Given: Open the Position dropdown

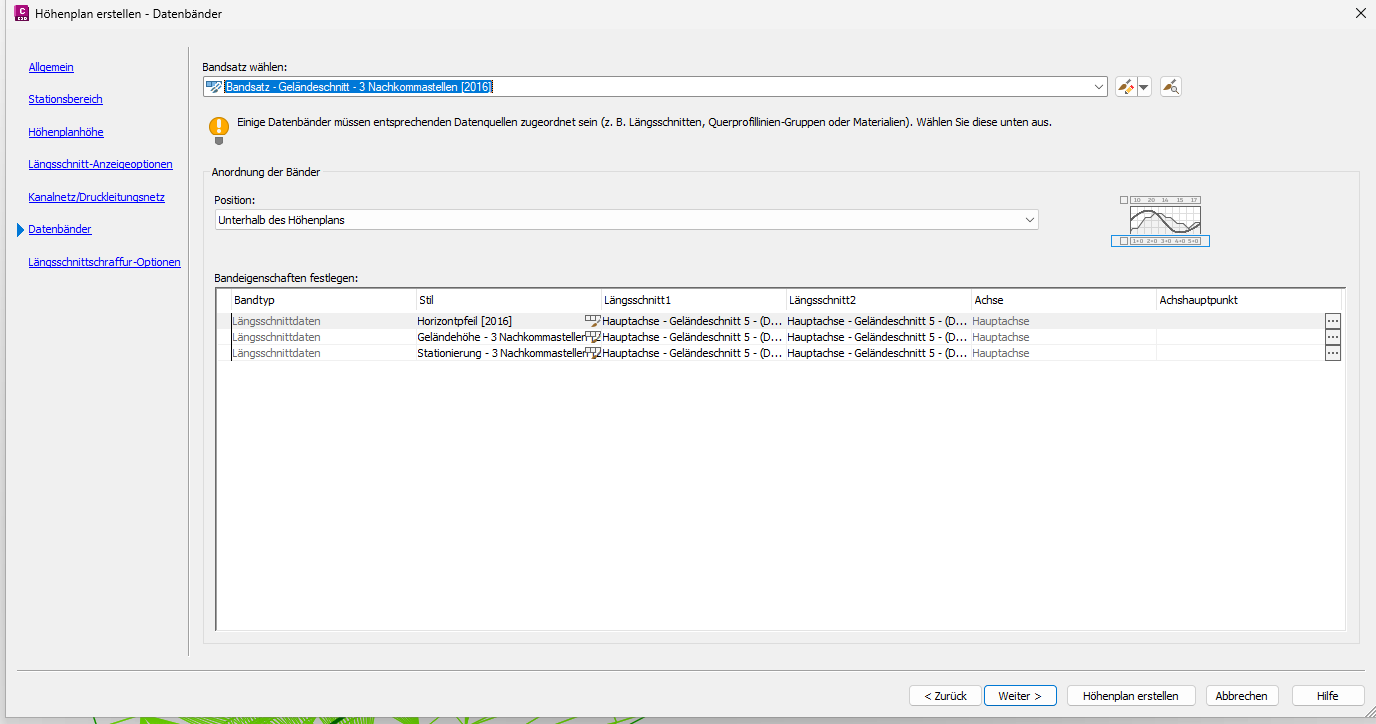Looking at the screenshot, I should click(x=1030, y=219).
